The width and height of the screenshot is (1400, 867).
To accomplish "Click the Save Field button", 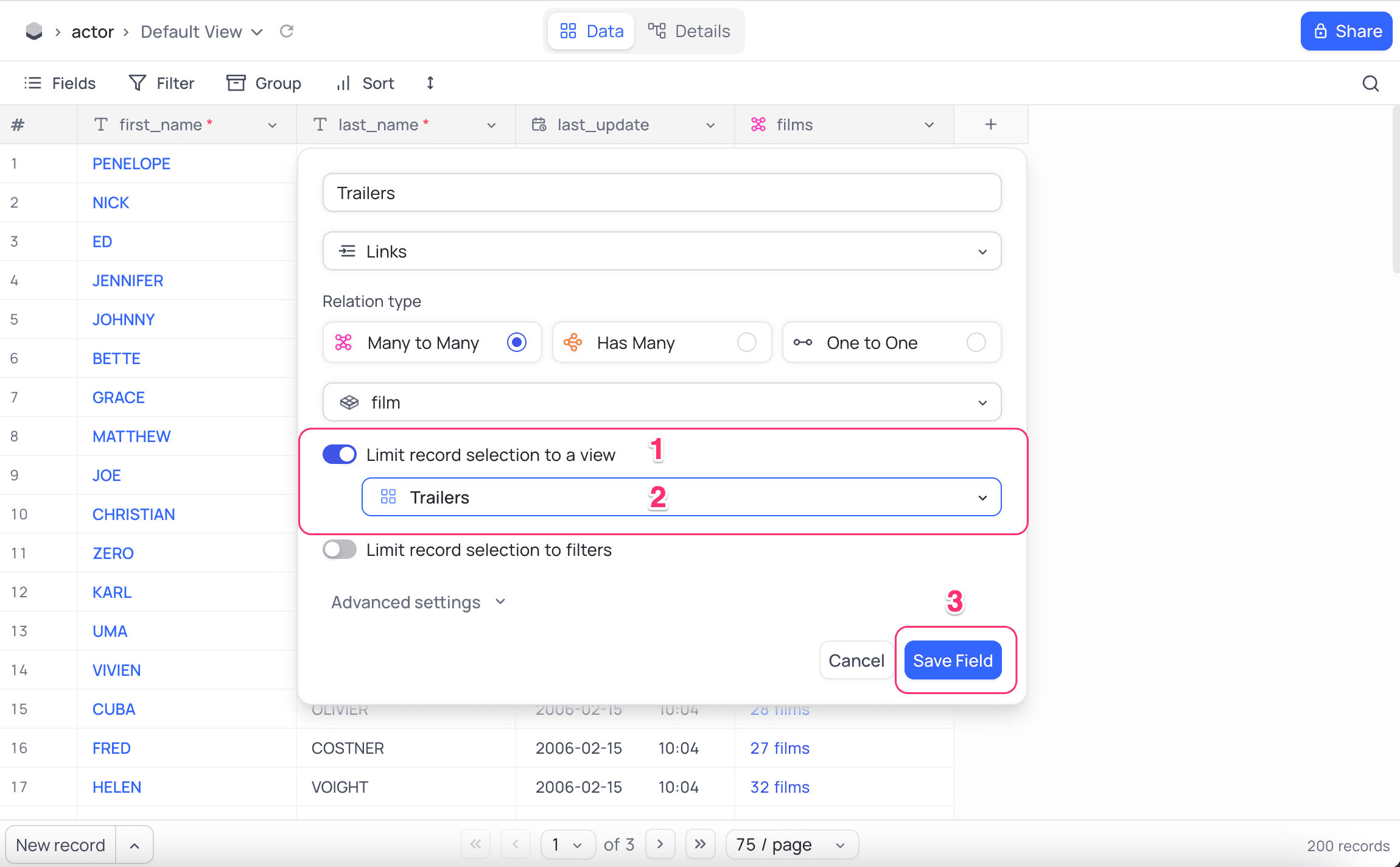I will [x=953, y=661].
